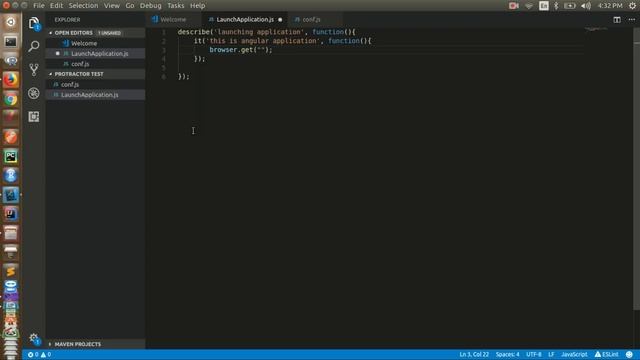
Task: Place cursor inside browser.get quotes
Action: coord(261,50)
